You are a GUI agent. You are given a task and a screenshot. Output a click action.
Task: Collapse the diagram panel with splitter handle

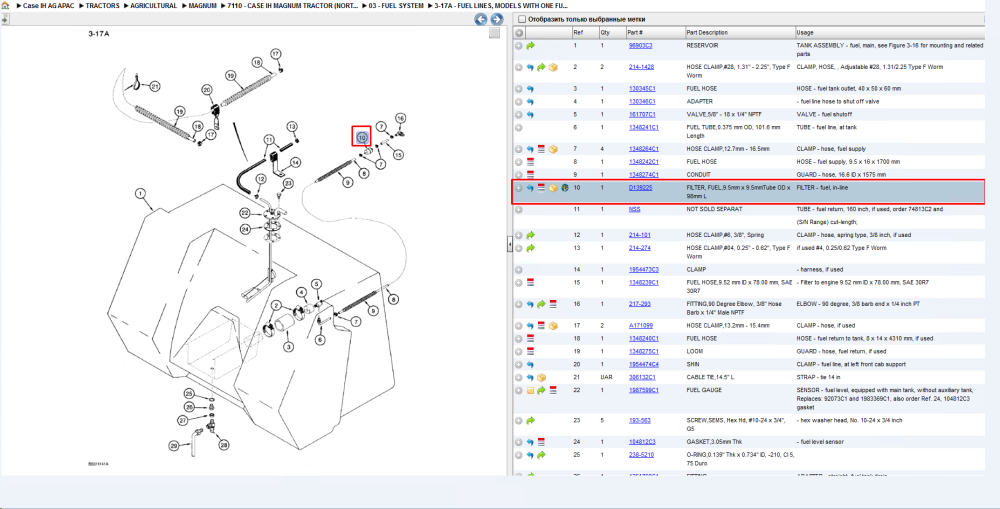point(510,244)
